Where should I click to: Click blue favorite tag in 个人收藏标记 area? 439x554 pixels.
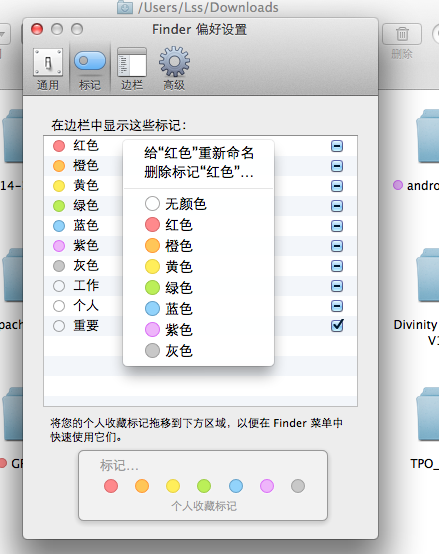236,486
